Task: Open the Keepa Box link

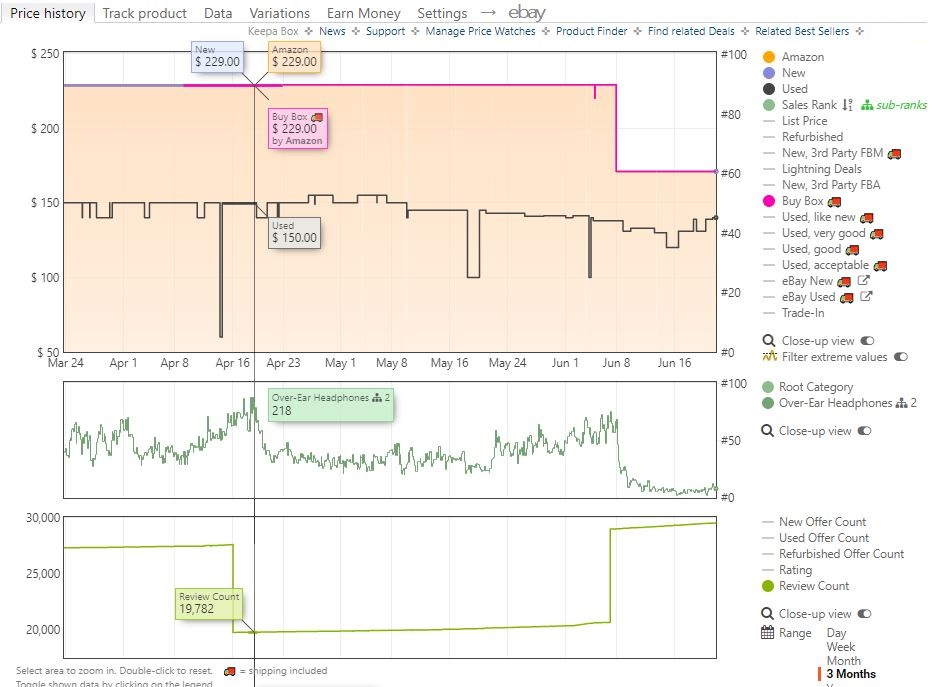Action: [273, 31]
